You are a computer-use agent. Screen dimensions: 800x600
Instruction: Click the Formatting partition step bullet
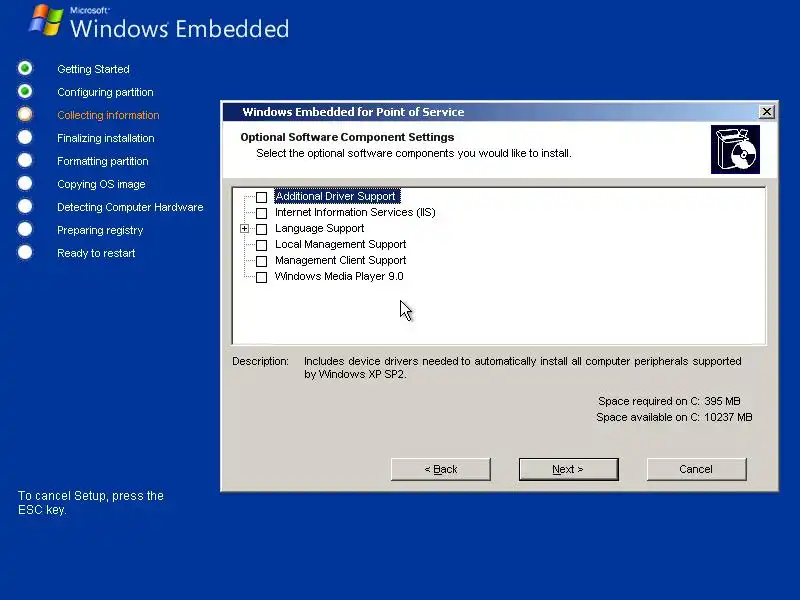pos(25,160)
